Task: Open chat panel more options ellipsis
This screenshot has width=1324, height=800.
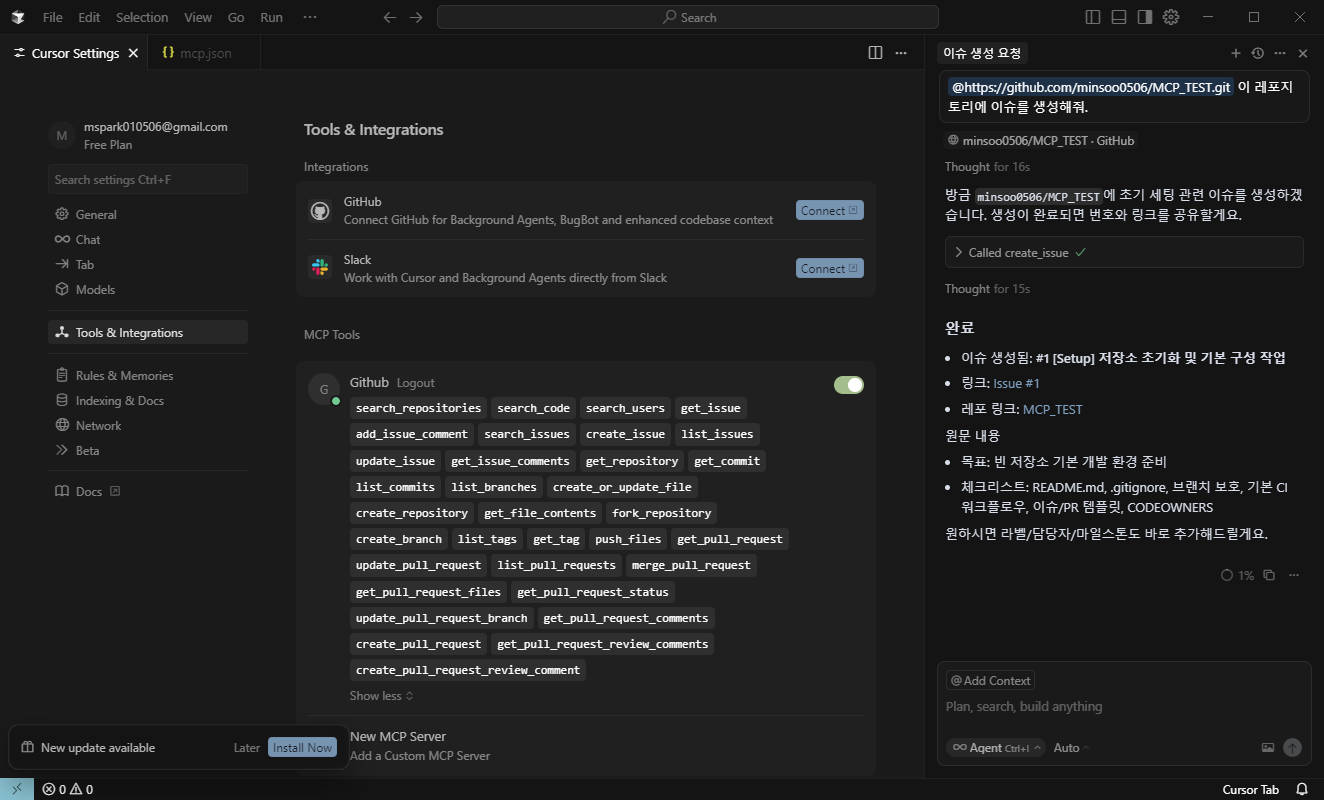Action: pyautogui.click(x=1280, y=53)
